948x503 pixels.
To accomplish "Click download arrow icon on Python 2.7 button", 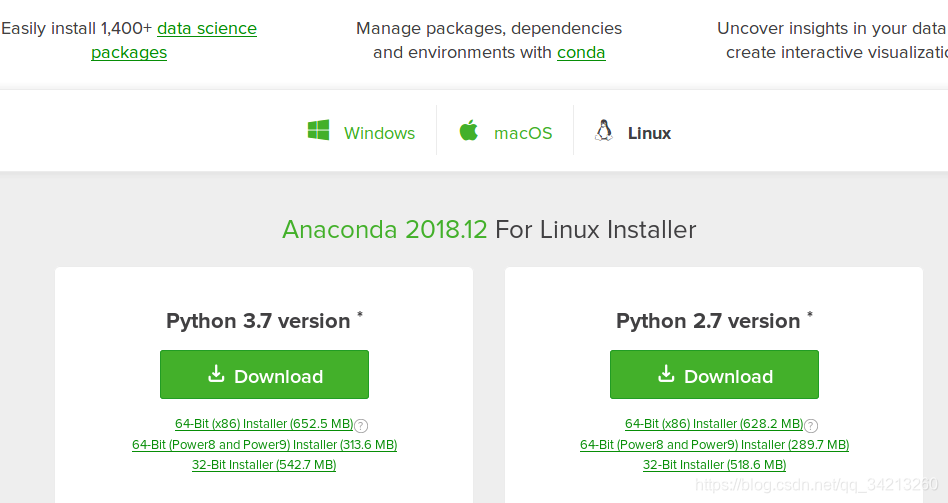I will click(x=666, y=374).
